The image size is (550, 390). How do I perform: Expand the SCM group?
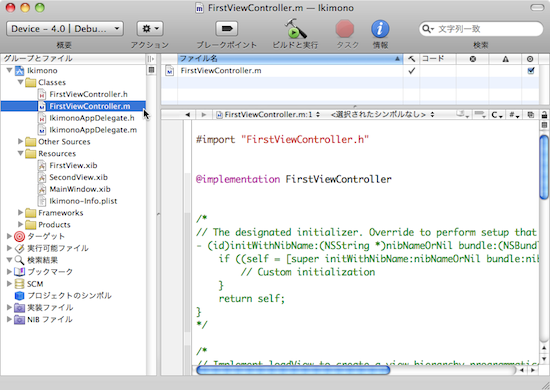pos(9,283)
